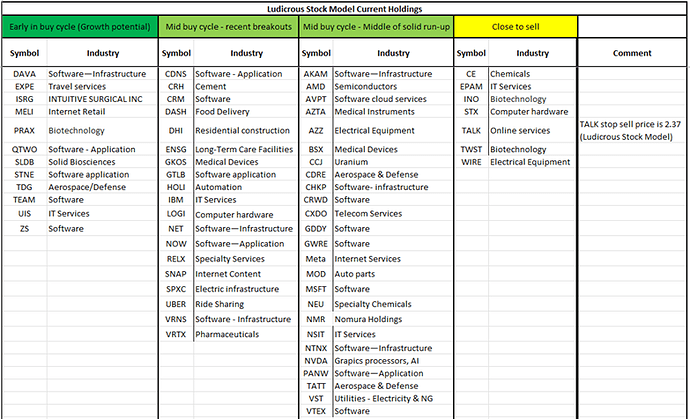Click the CDNS symbol cell
Viewport: 690px width, 419px height.
(176, 74)
